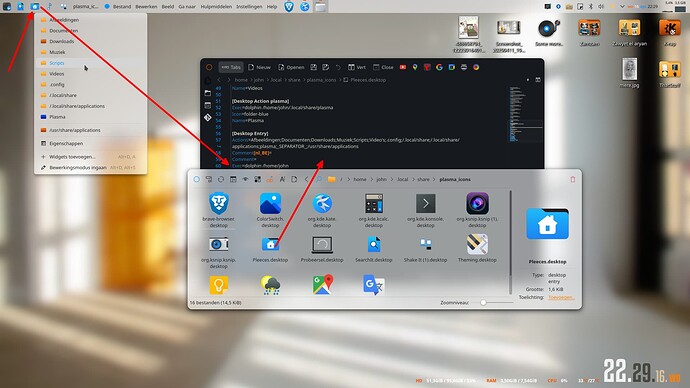Click the Google Translate desktop file icon
690x388 pixels.
[374, 285]
